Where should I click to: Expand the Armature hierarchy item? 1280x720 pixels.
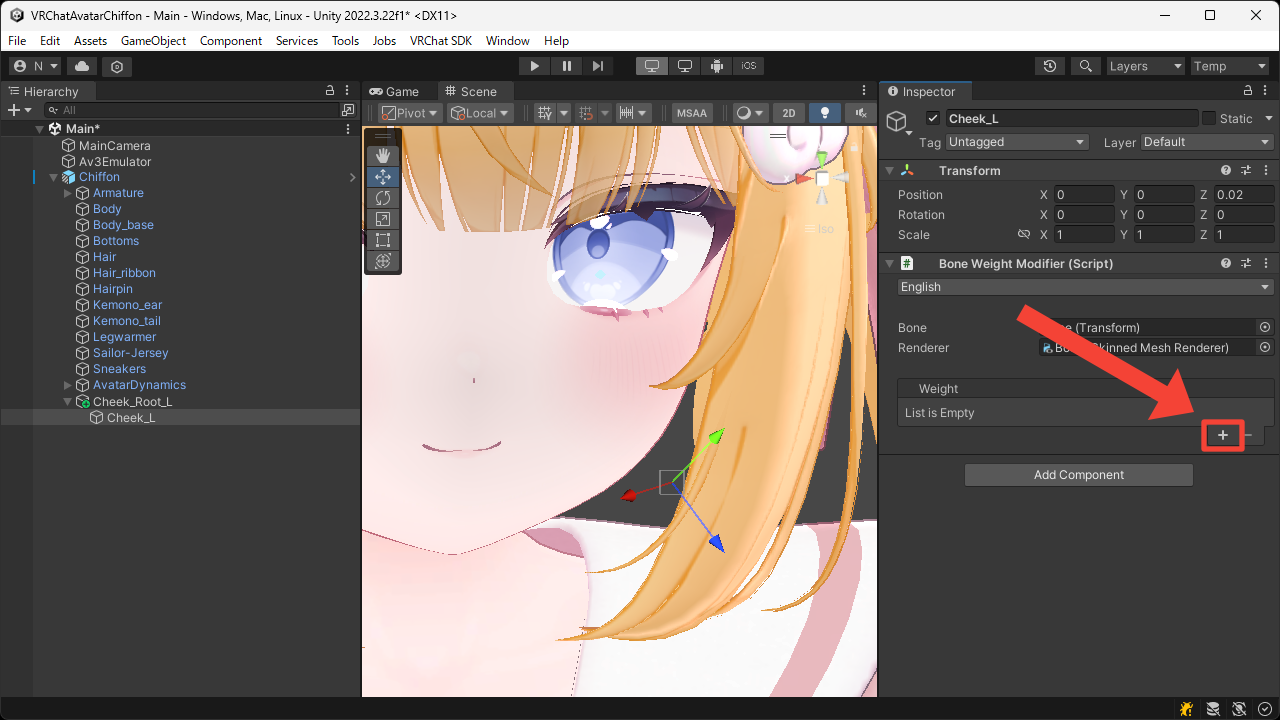[68, 192]
